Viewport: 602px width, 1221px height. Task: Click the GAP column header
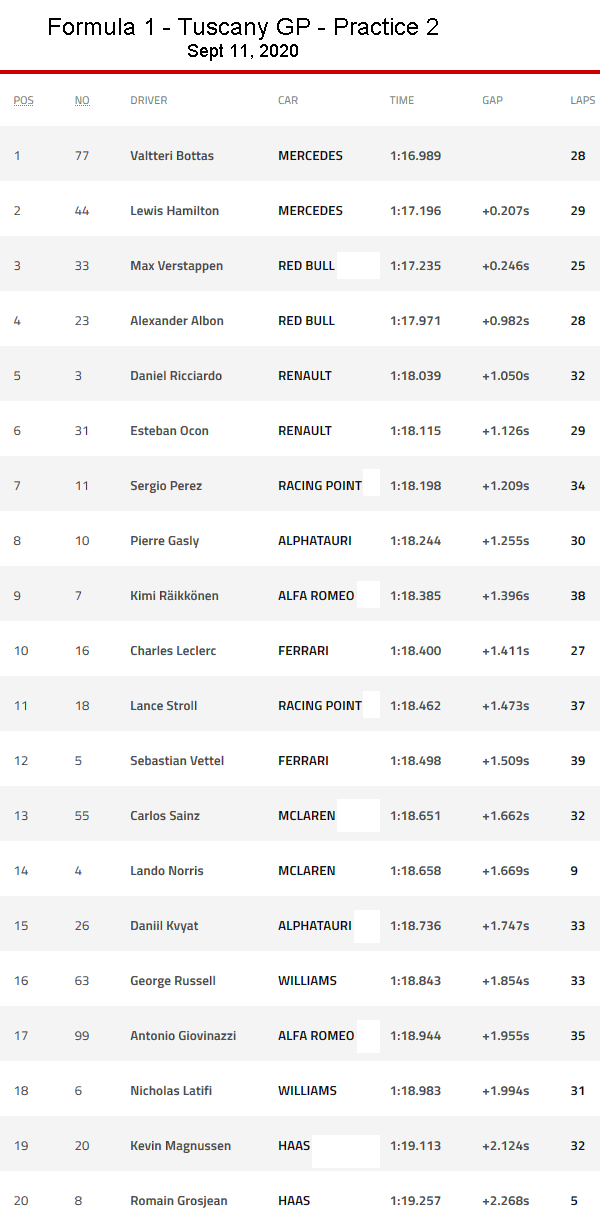point(492,100)
